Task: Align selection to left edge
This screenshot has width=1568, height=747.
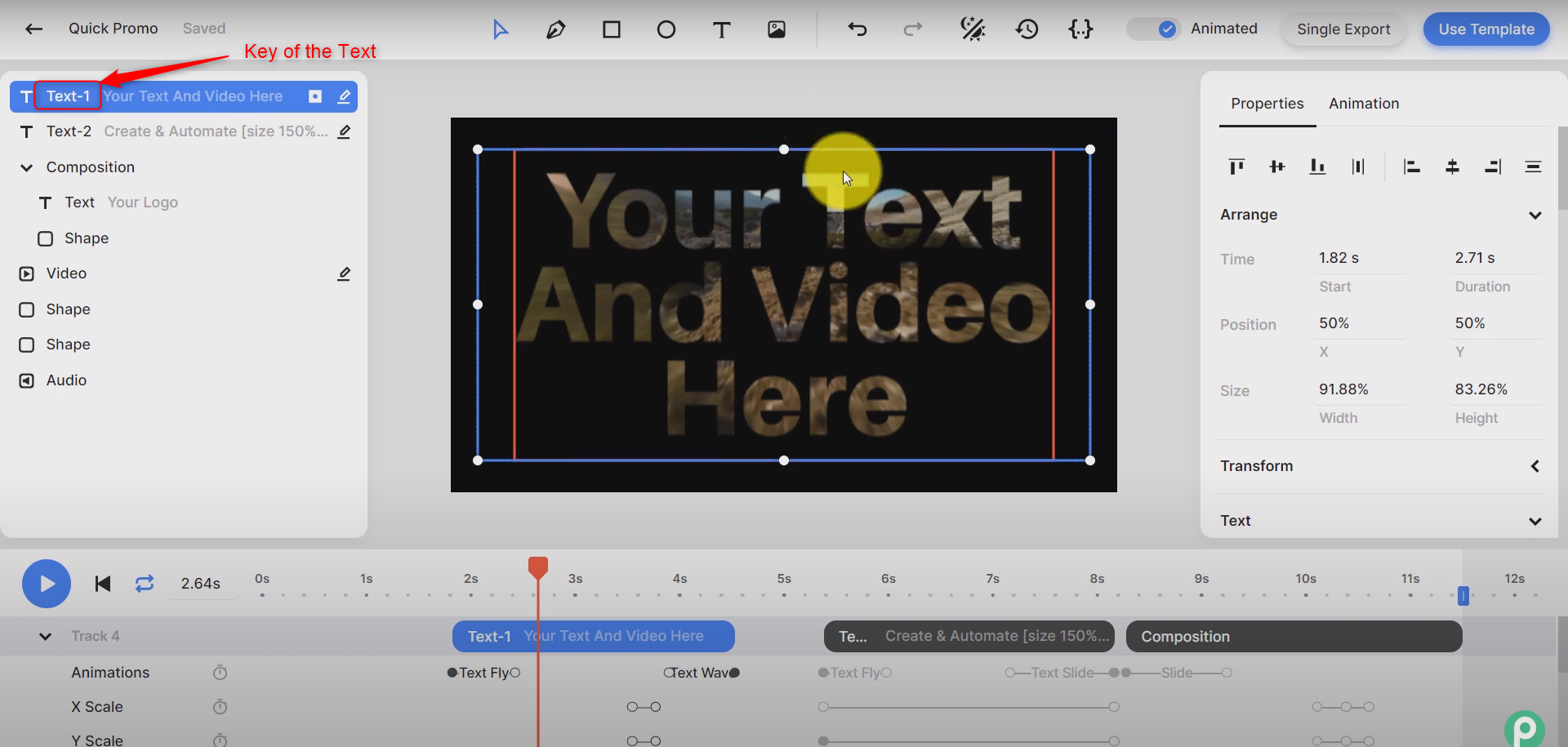Action: pyautogui.click(x=1411, y=167)
